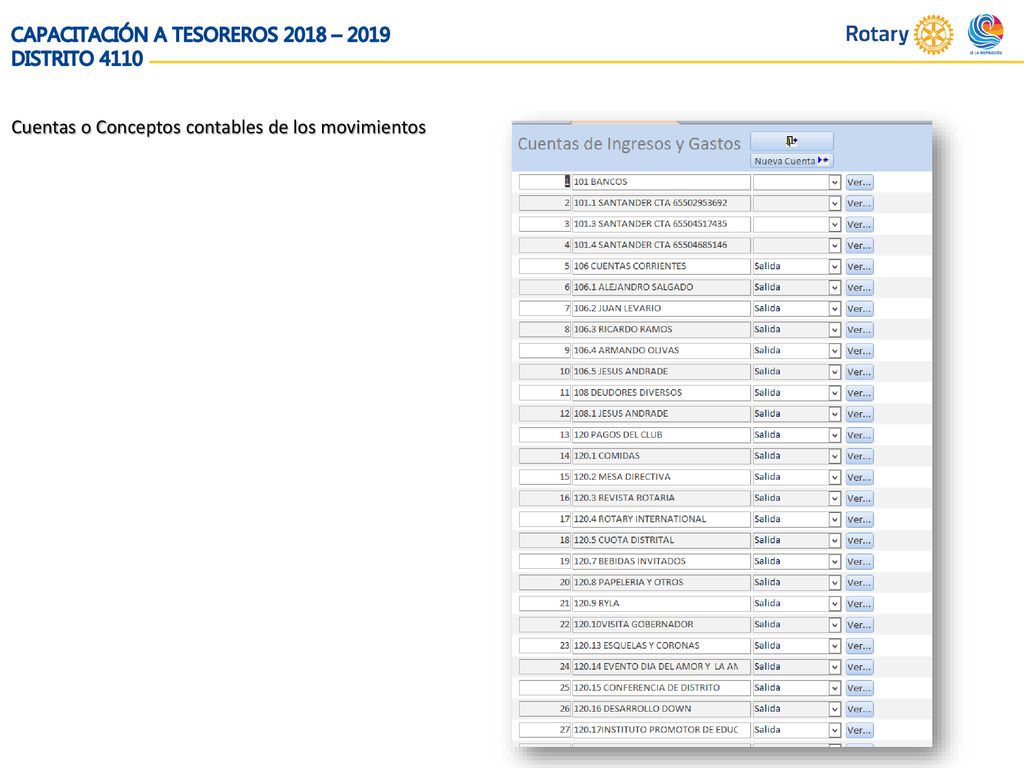
Task: Open Ver... for 106.2 JUAN LEVARIO
Action: point(859,308)
